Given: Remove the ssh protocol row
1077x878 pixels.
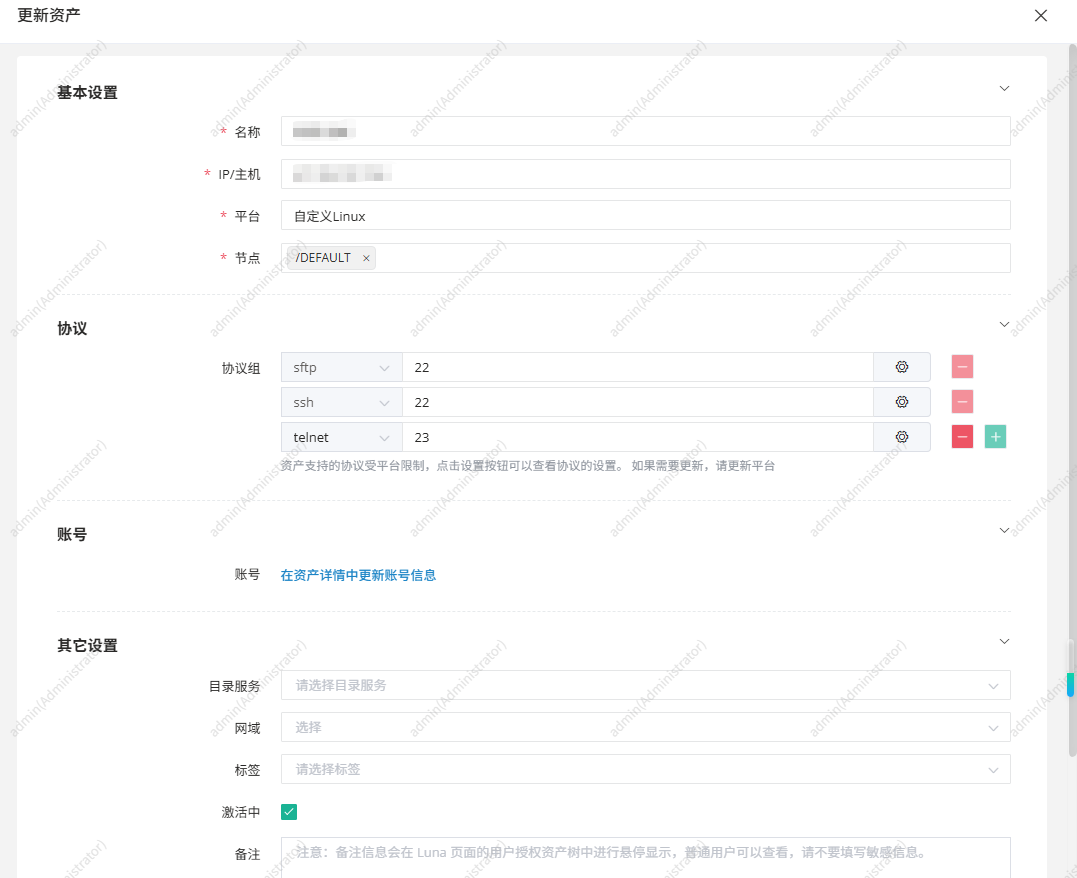Looking at the screenshot, I should [x=962, y=402].
